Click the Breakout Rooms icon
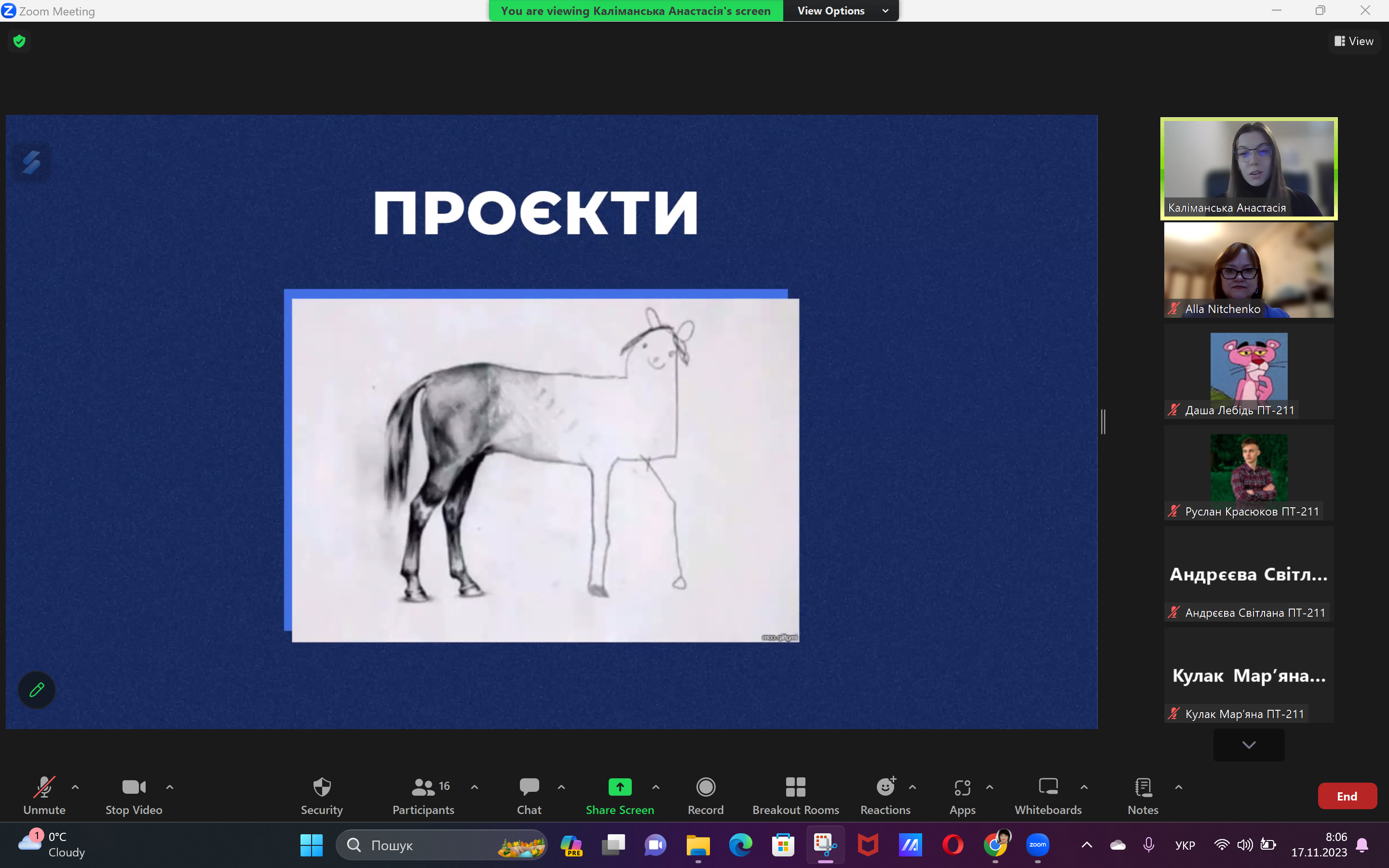This screenshot has width=1389, height=868. tap(795, 787)
